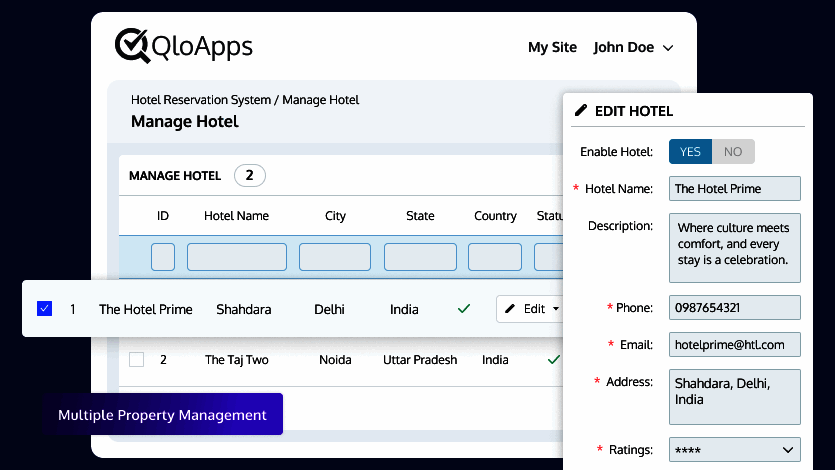This screenshot has height=470, width=835.
Task: Click the Email field in Edit Hotel
Action: click(735, 344)
